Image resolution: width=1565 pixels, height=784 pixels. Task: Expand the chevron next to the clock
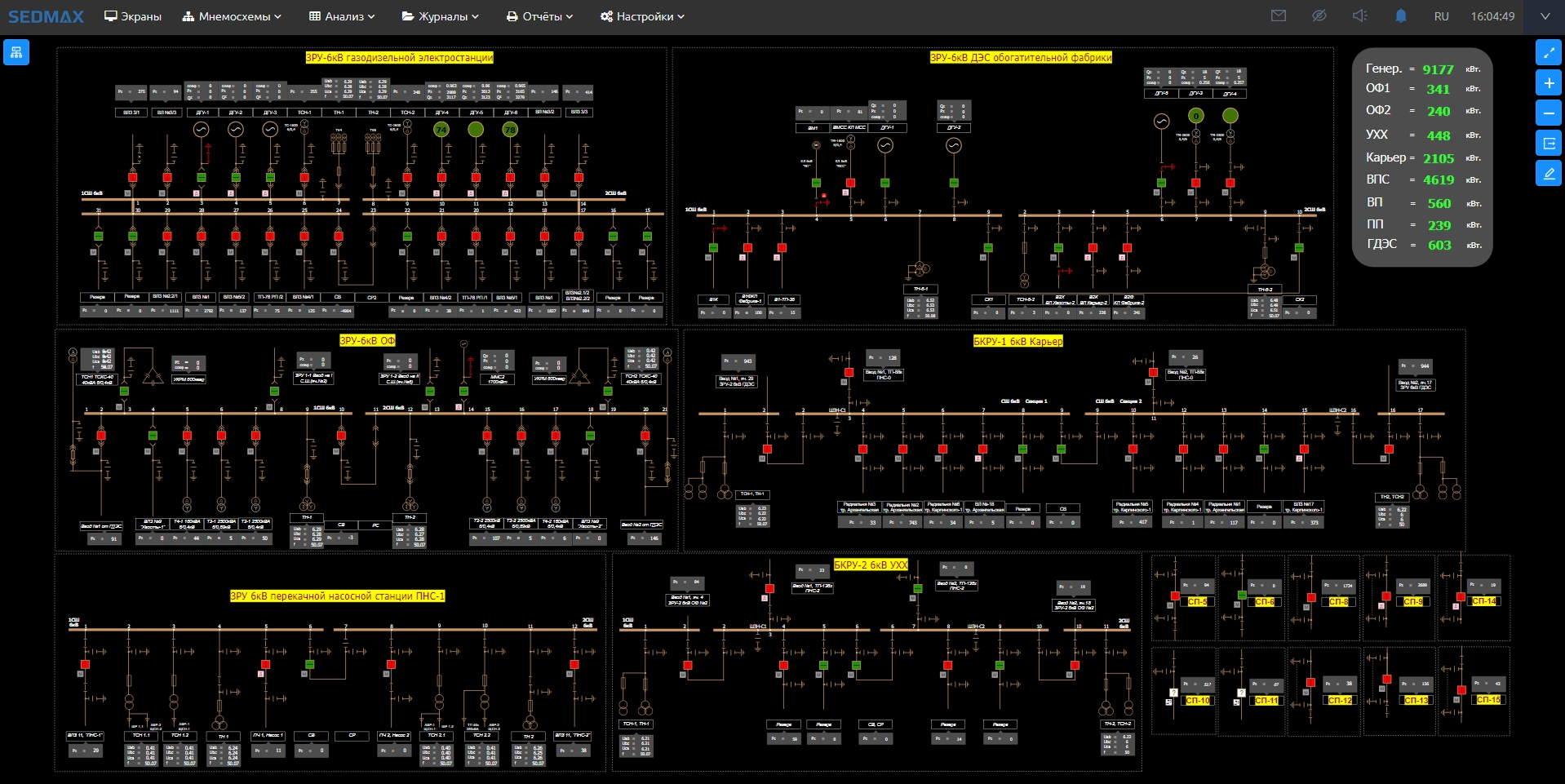pyautogui.click(x=1545, y=16)
